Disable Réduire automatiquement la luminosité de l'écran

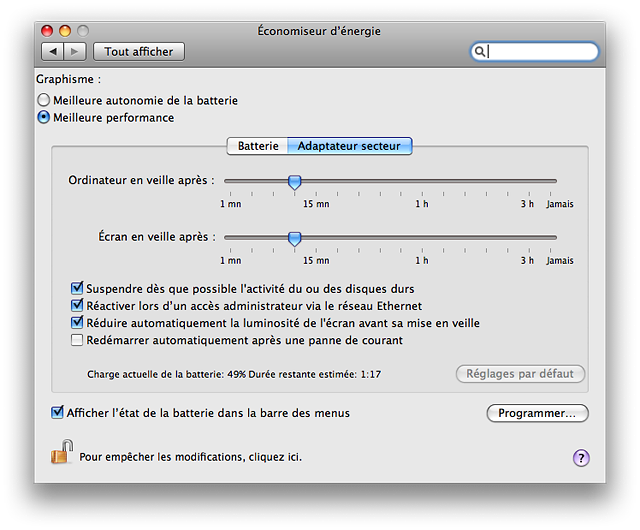tap(77, 323)
